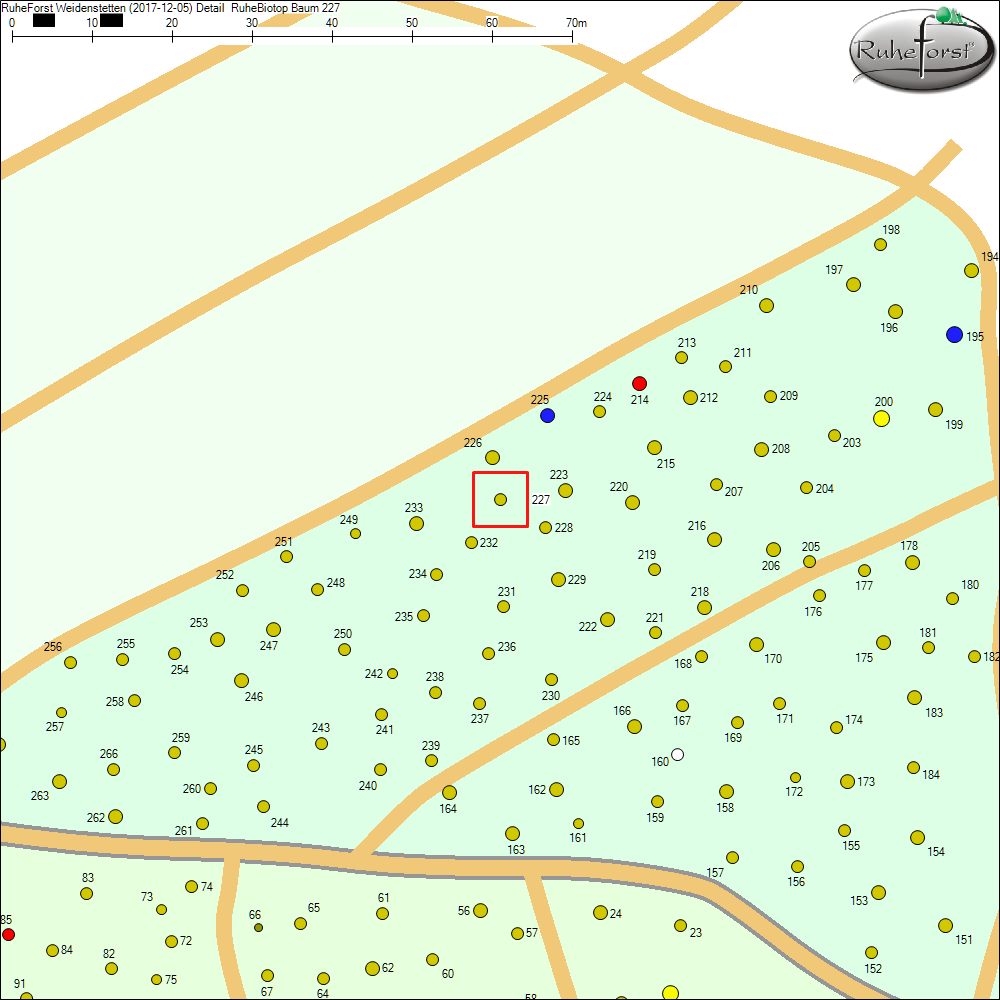Image resolution: width=1000 pixels, height=1000 pixels.
Task: Select the red marker labeled 85
Action: pos(9,934)
